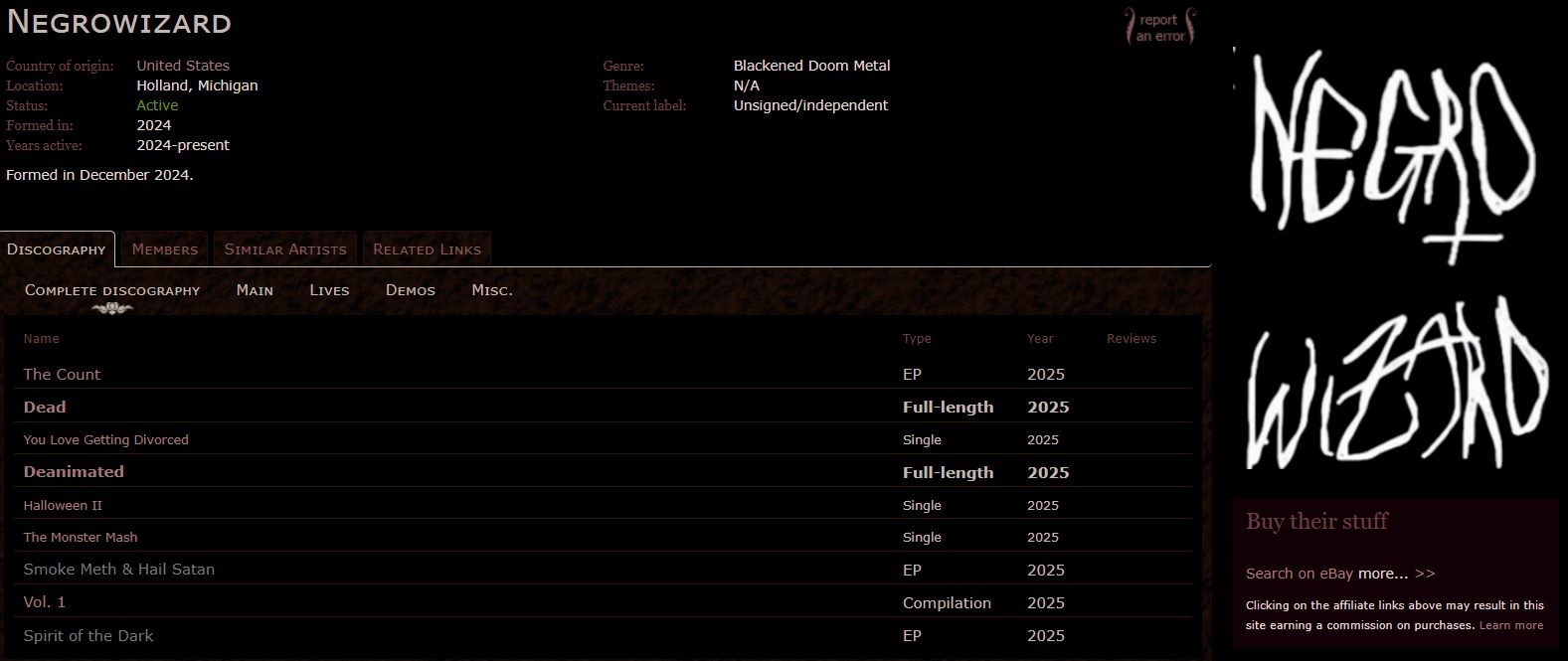
Task: Click Search on eBay link
Action: pyautogui.click(x=1300, y=574)
